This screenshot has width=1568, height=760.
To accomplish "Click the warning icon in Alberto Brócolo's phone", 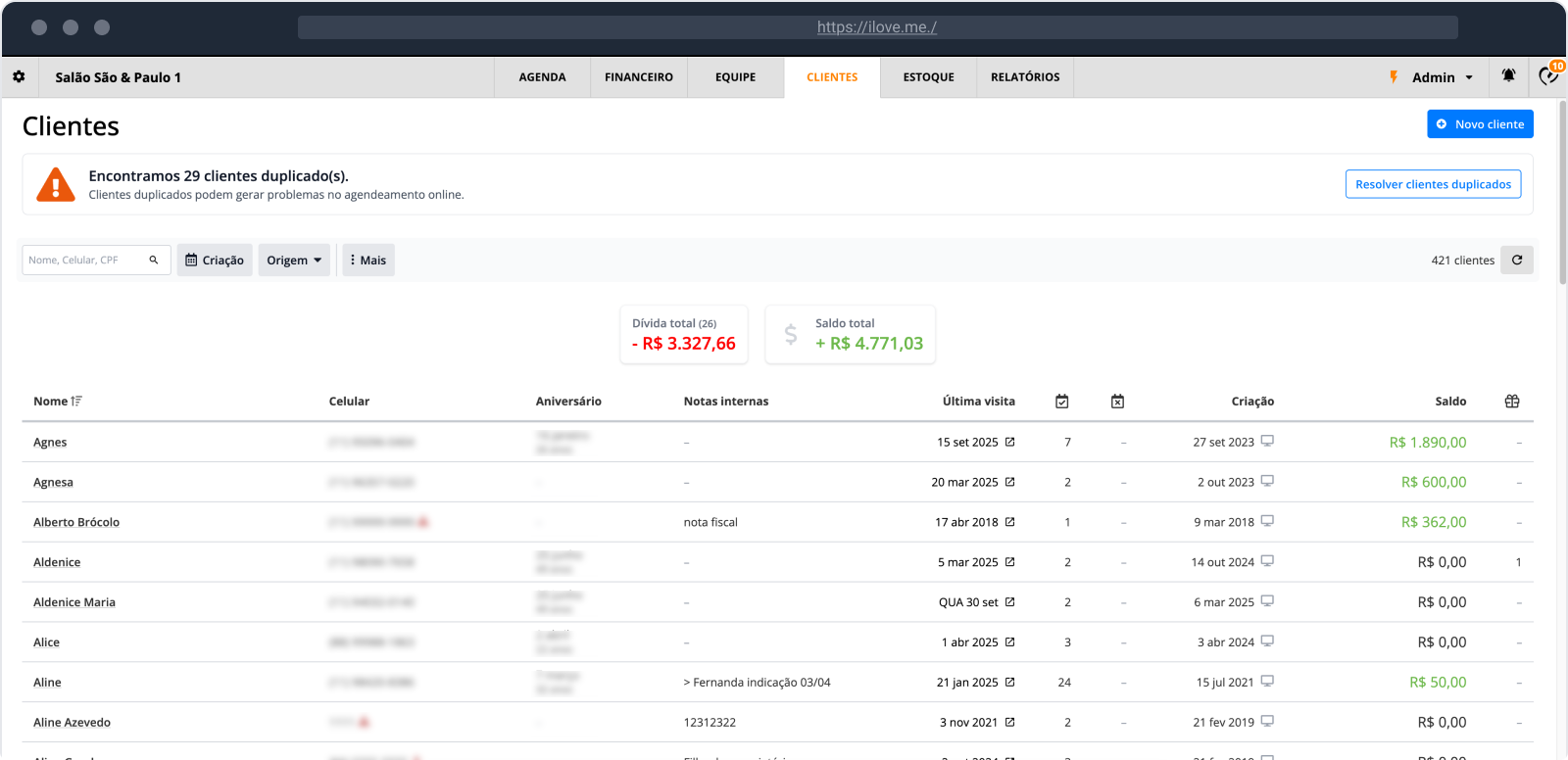I will [423, 522].
